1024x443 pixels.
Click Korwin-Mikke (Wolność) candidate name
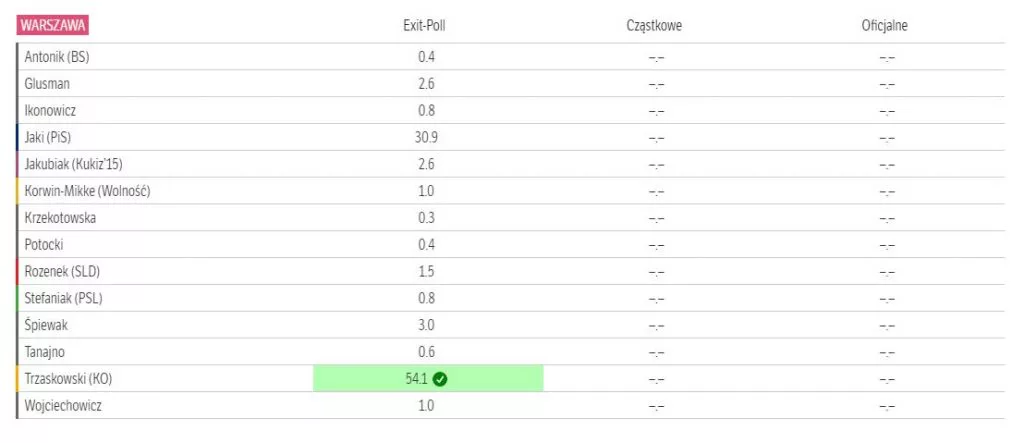[87, 191]
